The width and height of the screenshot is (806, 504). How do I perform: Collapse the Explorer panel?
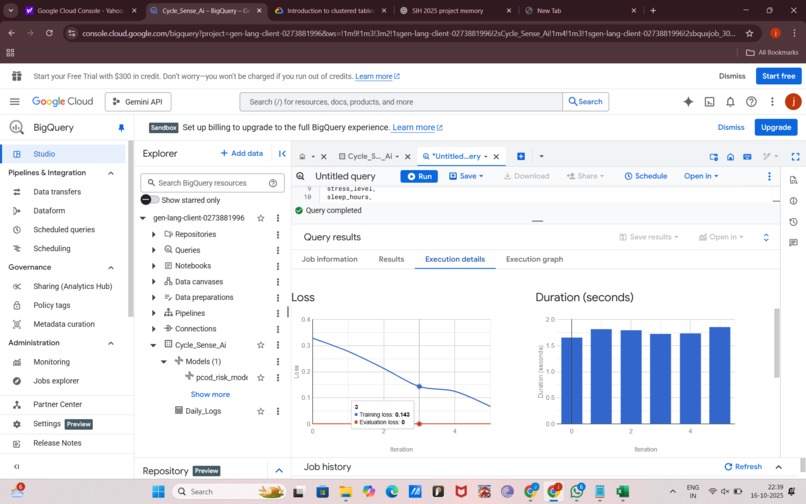282,153
